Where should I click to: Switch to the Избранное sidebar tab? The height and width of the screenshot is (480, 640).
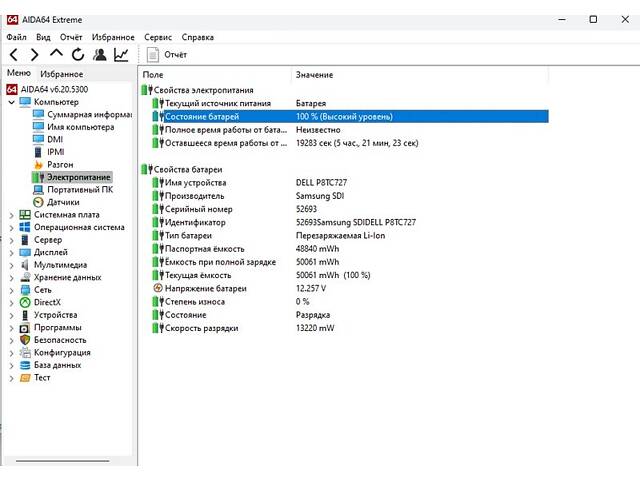tap(62, 74)
